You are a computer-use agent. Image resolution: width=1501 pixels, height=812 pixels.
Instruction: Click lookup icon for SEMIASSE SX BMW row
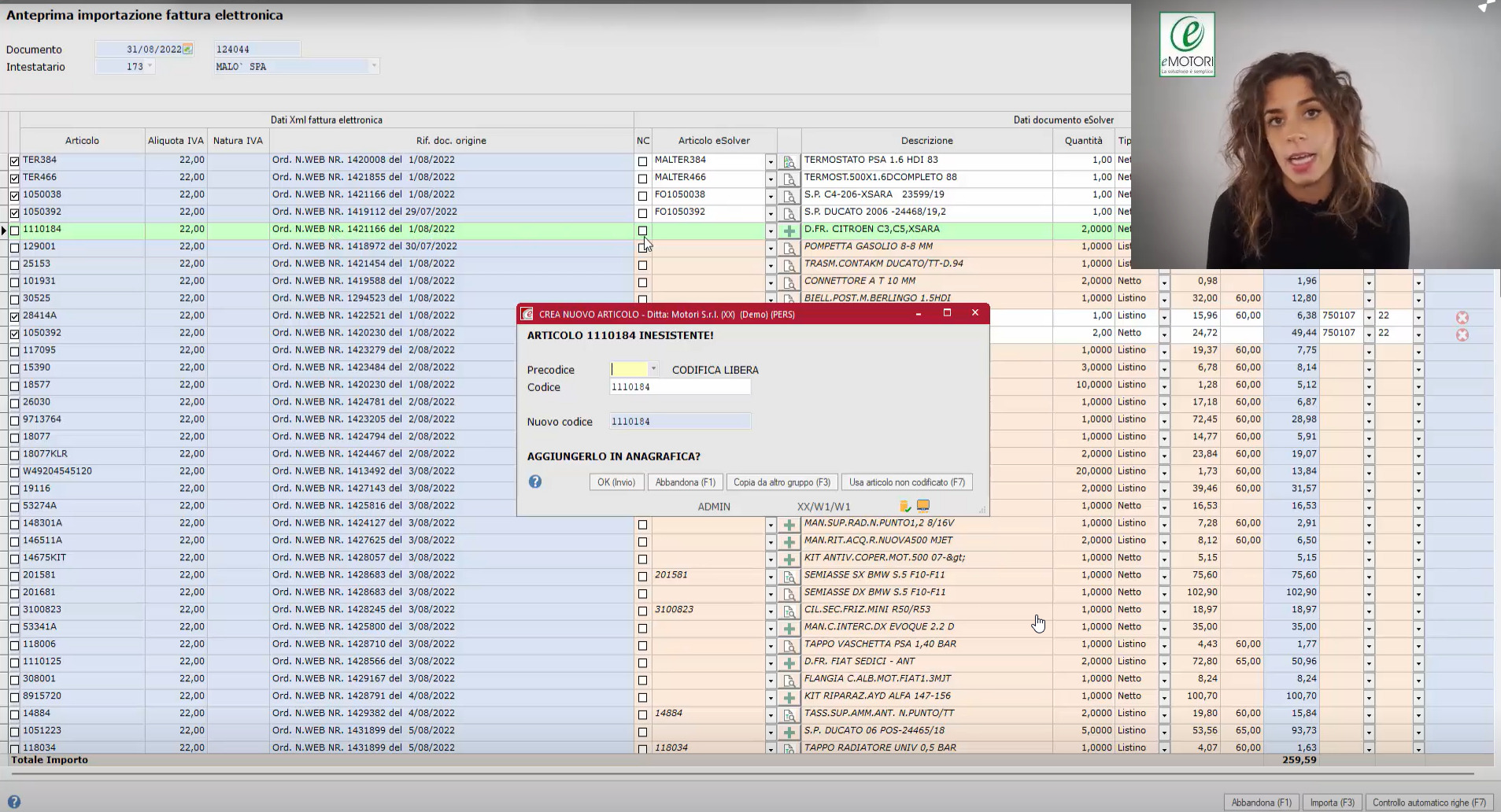pos(789,577)
